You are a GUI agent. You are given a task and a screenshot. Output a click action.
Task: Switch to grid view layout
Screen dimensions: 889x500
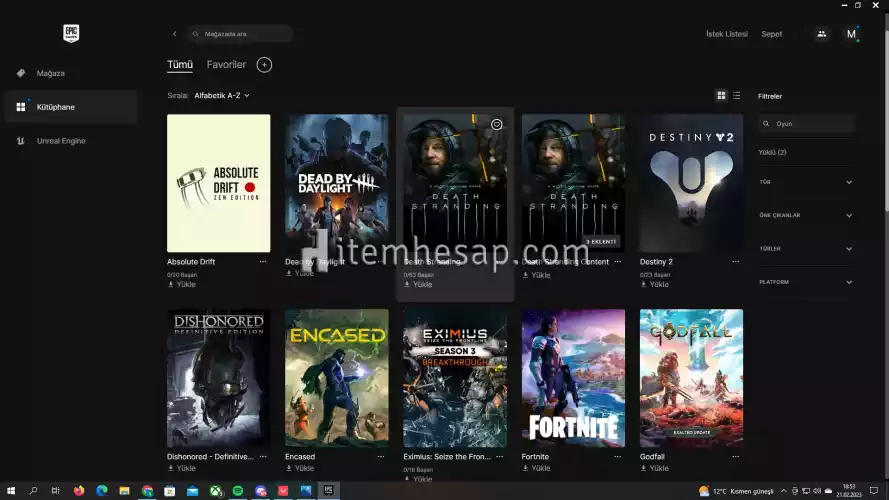pos(721,96)
